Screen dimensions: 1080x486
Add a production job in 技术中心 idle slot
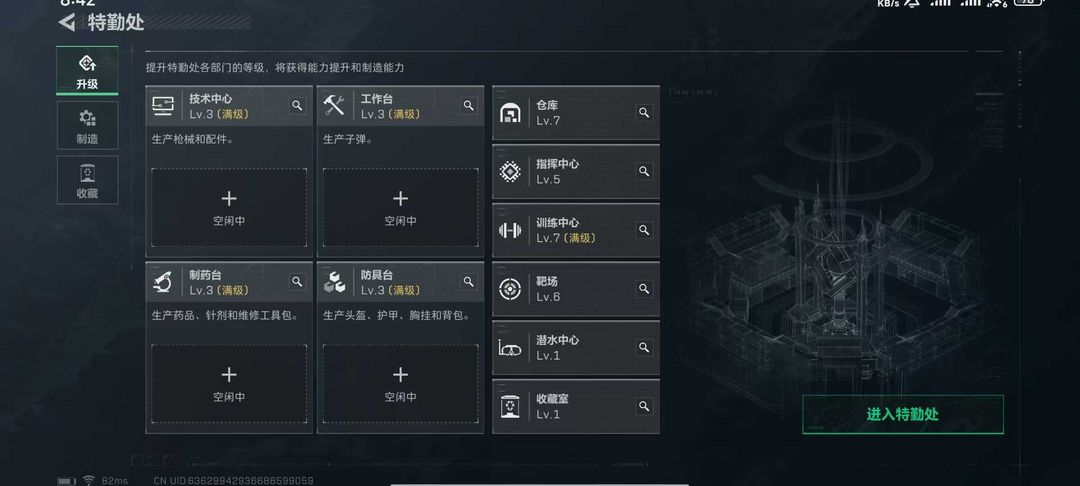tap(229, 208)
